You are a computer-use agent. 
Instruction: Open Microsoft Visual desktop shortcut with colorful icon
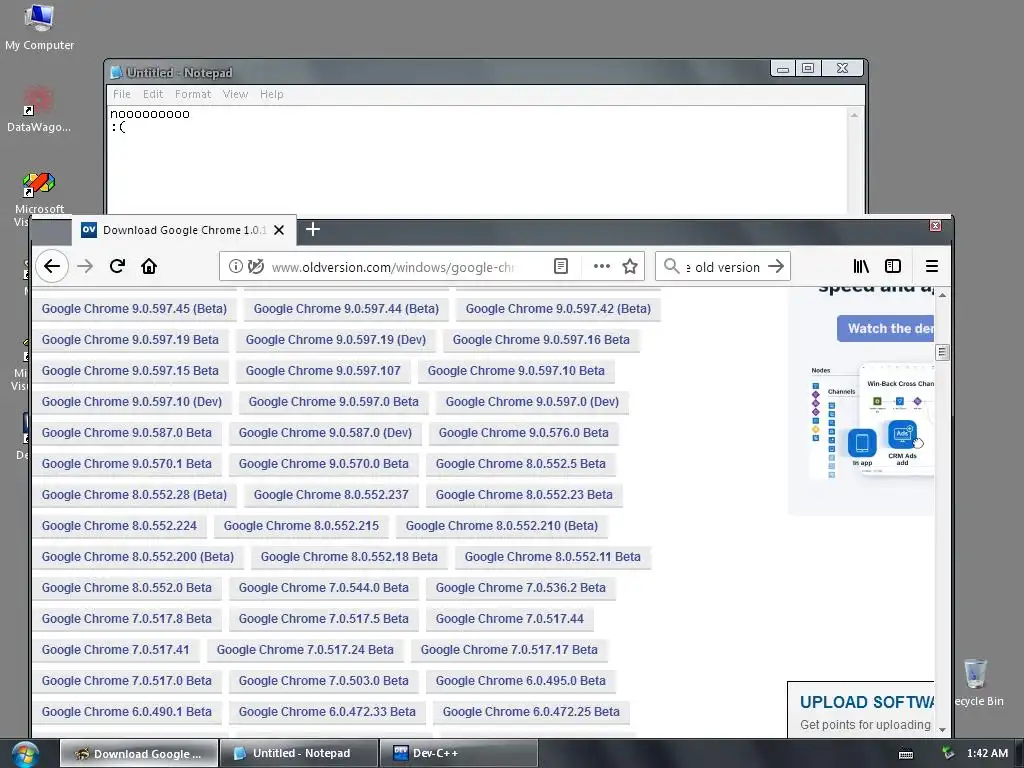pyautogui.click(x=39, y=198)
